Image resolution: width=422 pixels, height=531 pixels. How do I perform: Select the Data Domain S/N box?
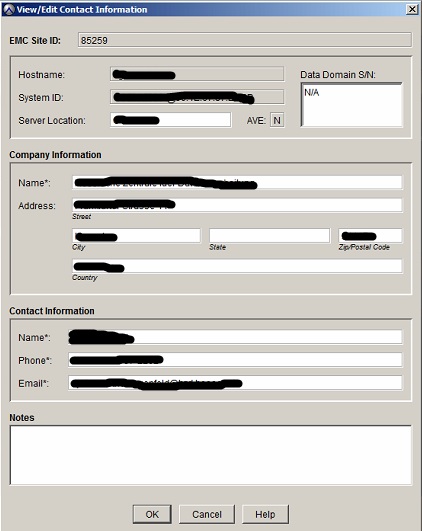coord(352,105)
